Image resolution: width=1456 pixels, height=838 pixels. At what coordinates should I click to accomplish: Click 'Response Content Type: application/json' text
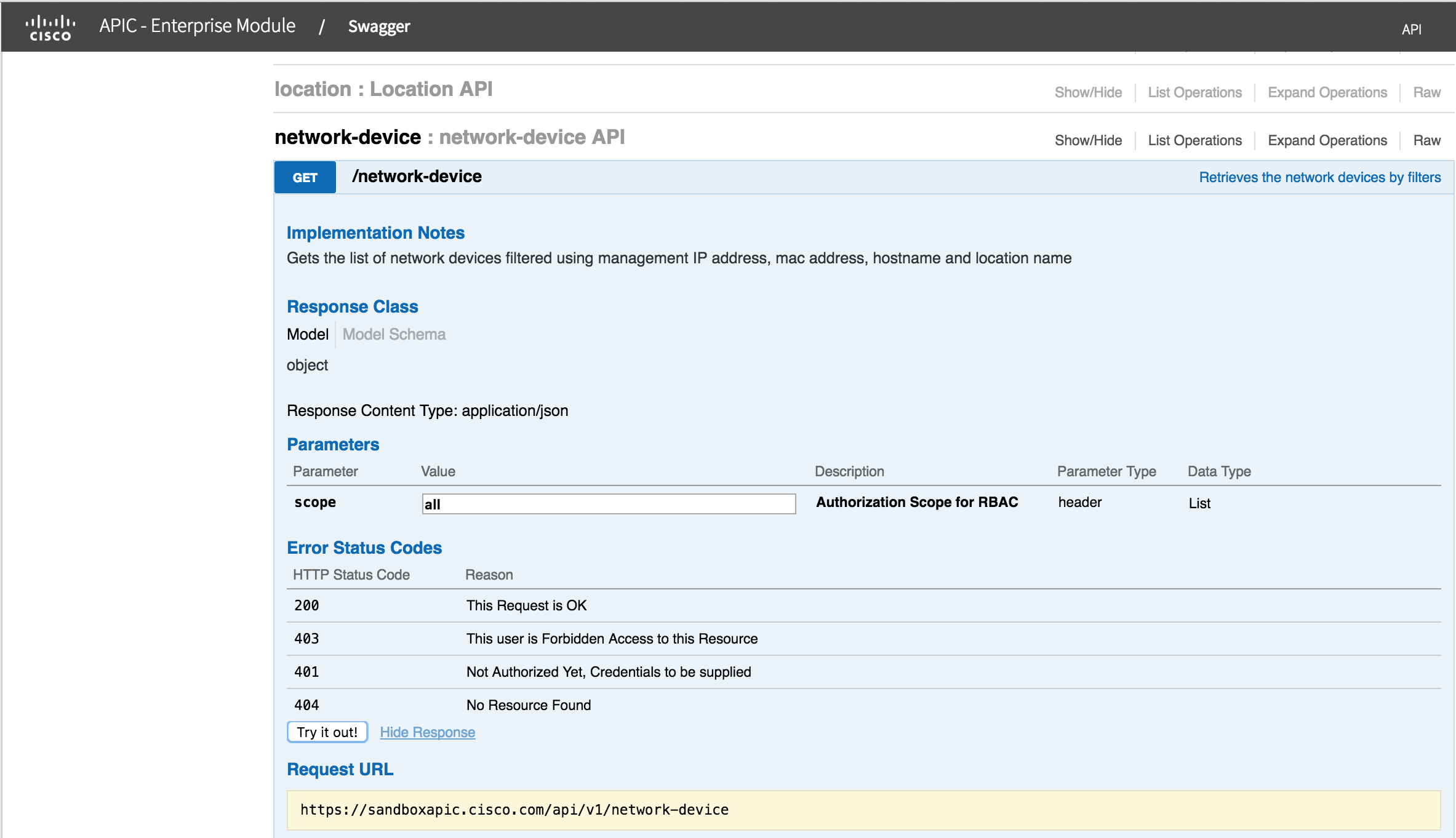coord(428,410)
